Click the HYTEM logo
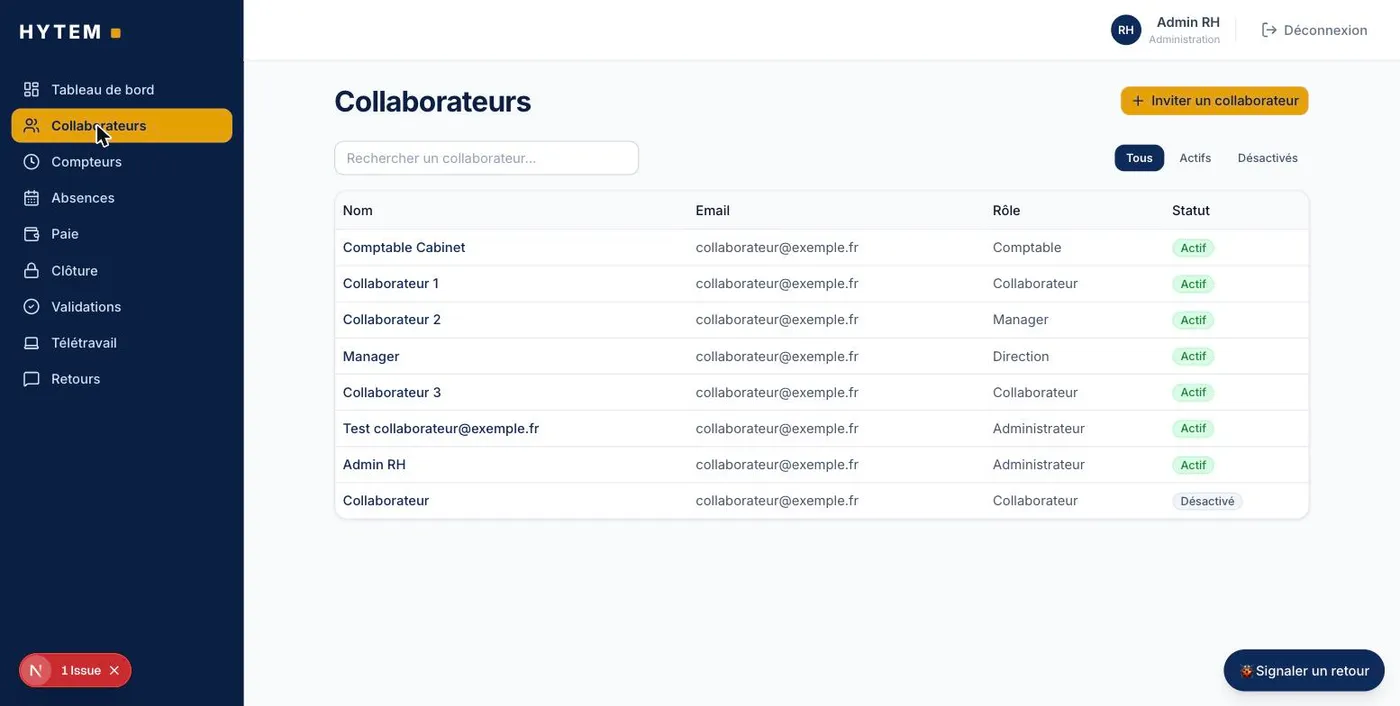Image resolution: width=1400 pixels, height=706 pixels. 70,32
